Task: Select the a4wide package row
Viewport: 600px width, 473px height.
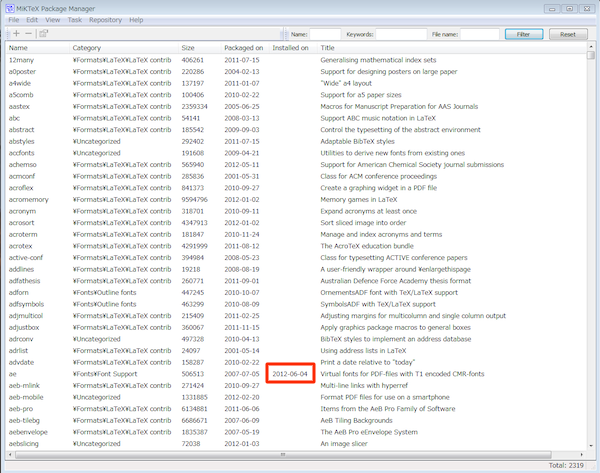Action: coord(296,83)
